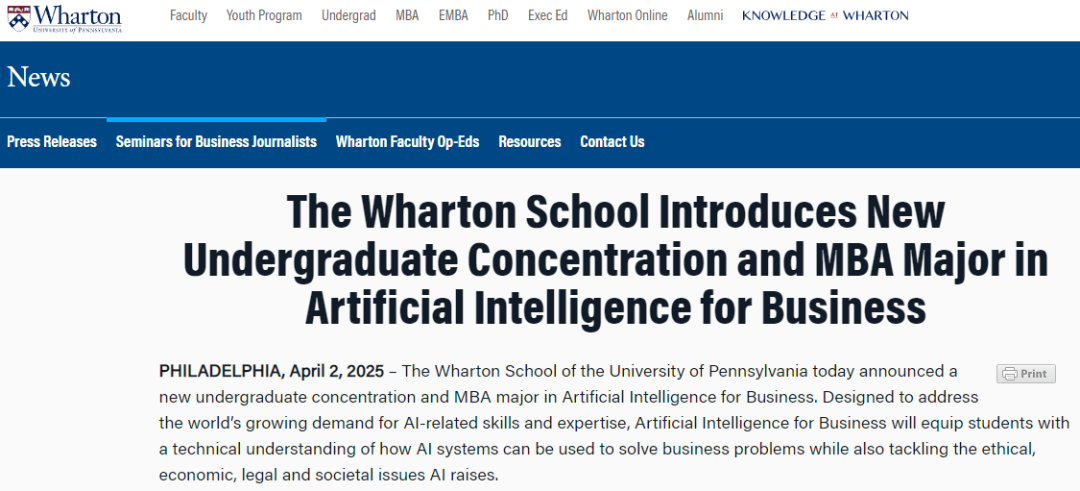Open the Faculty link in top navigation

[189, 16]
